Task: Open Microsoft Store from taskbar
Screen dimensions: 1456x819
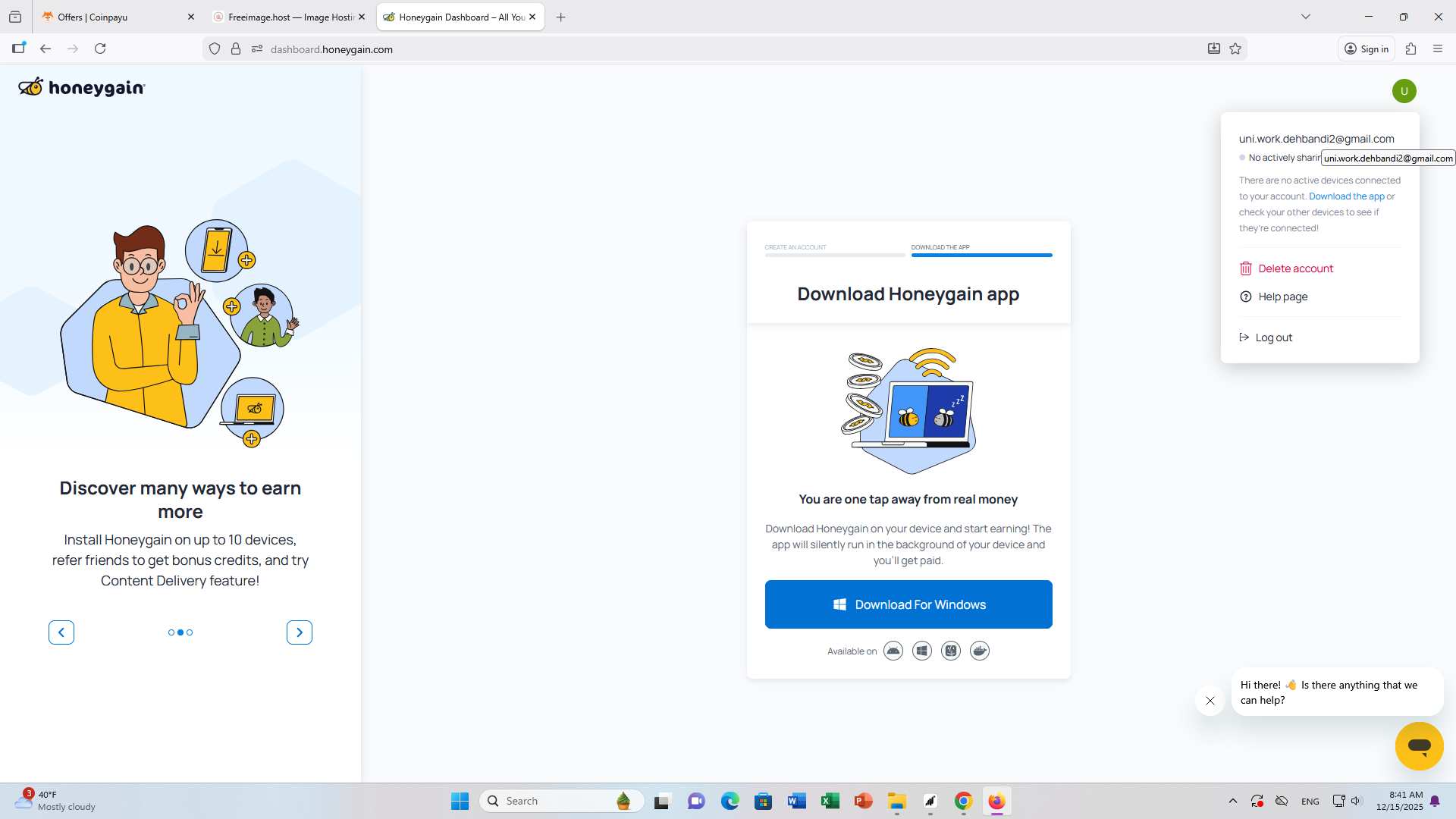Action: click(x=763, y=801)
